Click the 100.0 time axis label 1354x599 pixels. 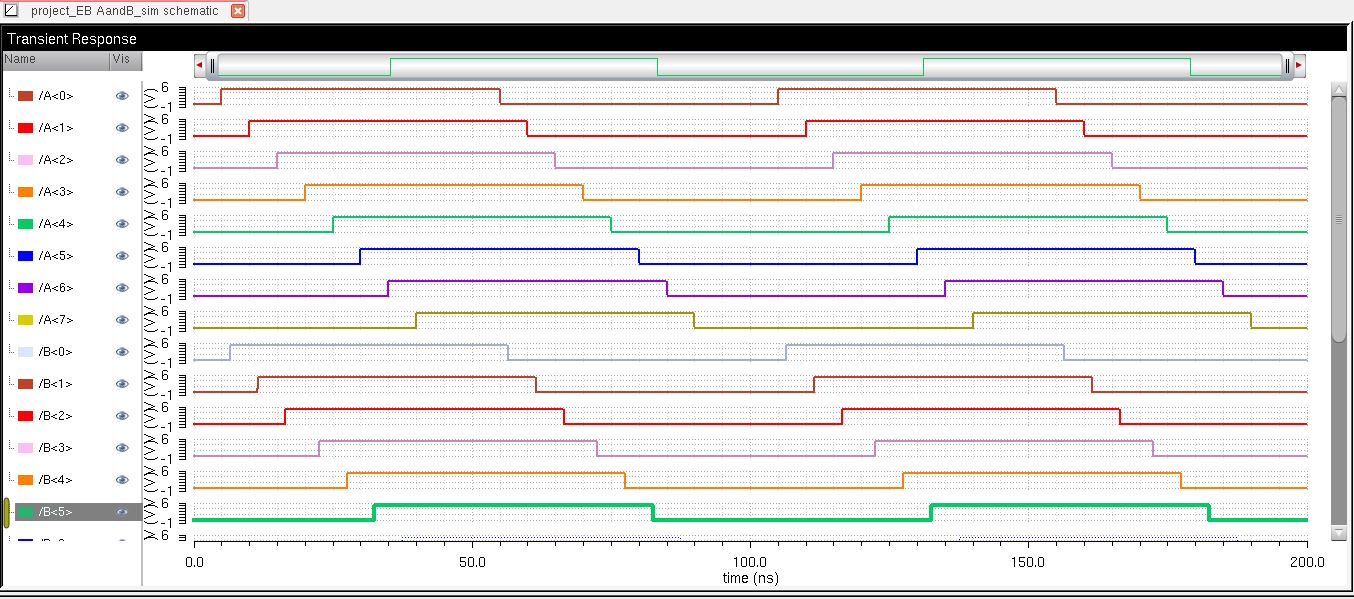coord(749,563)
